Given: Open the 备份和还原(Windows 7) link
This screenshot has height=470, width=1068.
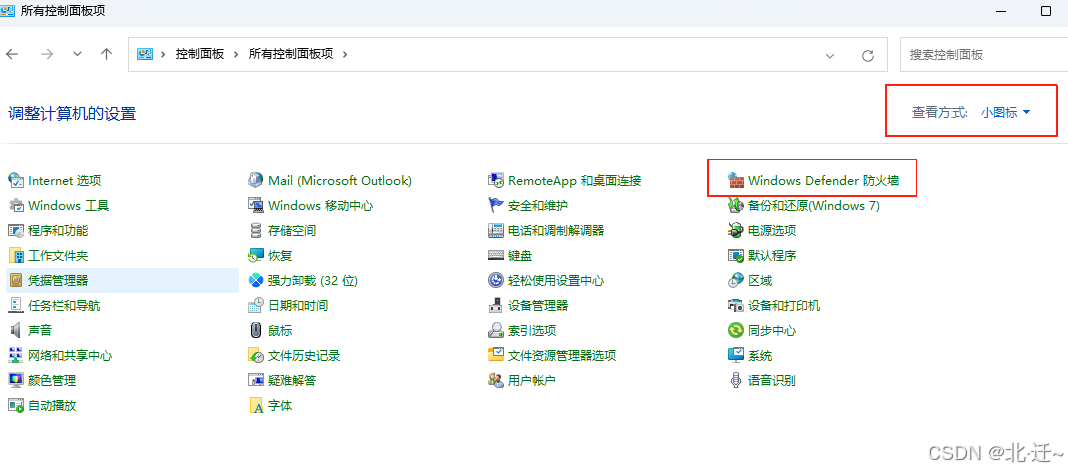Looking at the screenshot, I should tap(814, 206).
